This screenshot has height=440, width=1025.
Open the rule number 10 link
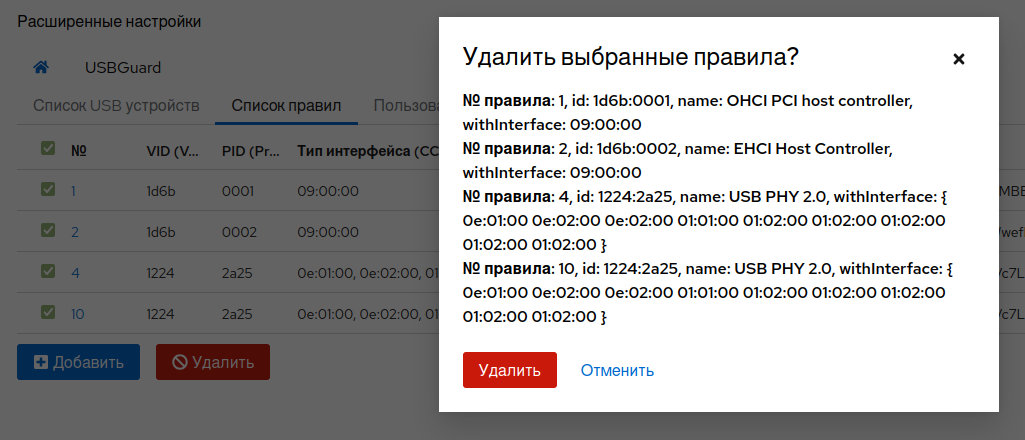click(x=78, y=314)
